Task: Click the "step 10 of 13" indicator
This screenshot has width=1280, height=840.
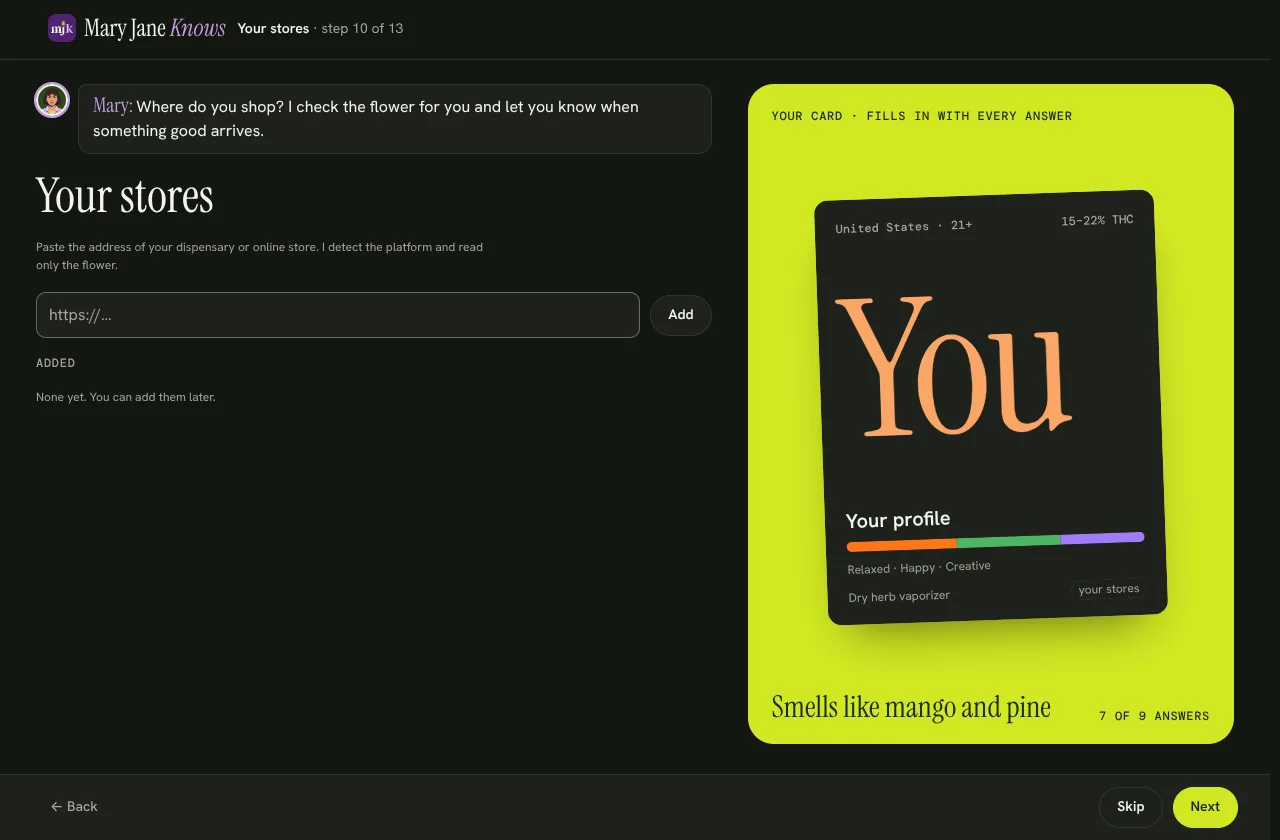Action: [362, 28]
